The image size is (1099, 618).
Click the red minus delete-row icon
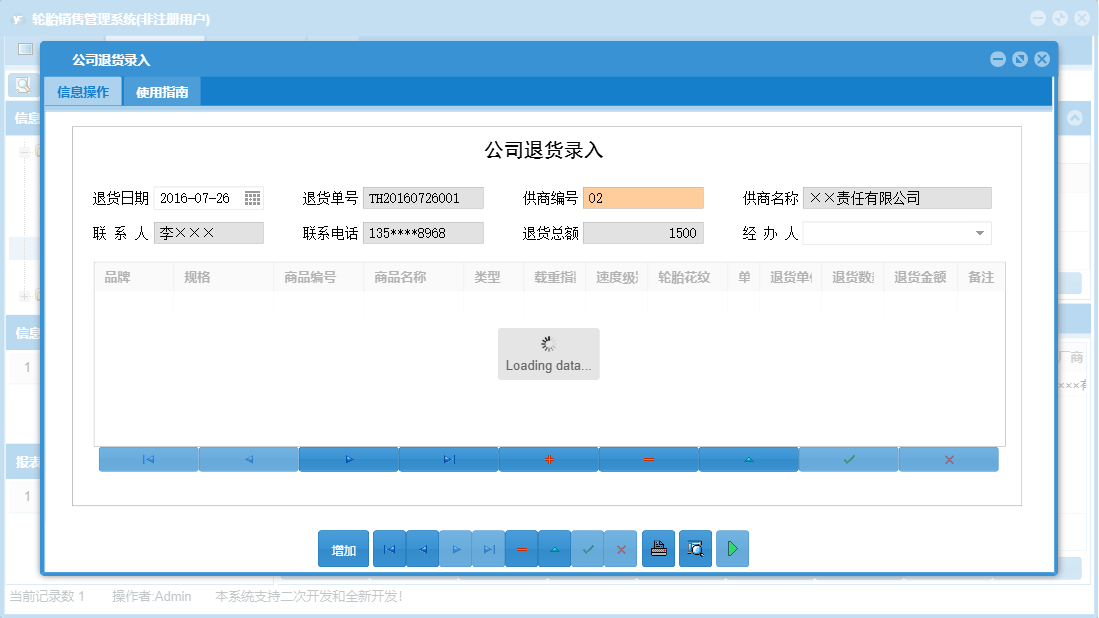pyautogui.click(x=648, y=459)
